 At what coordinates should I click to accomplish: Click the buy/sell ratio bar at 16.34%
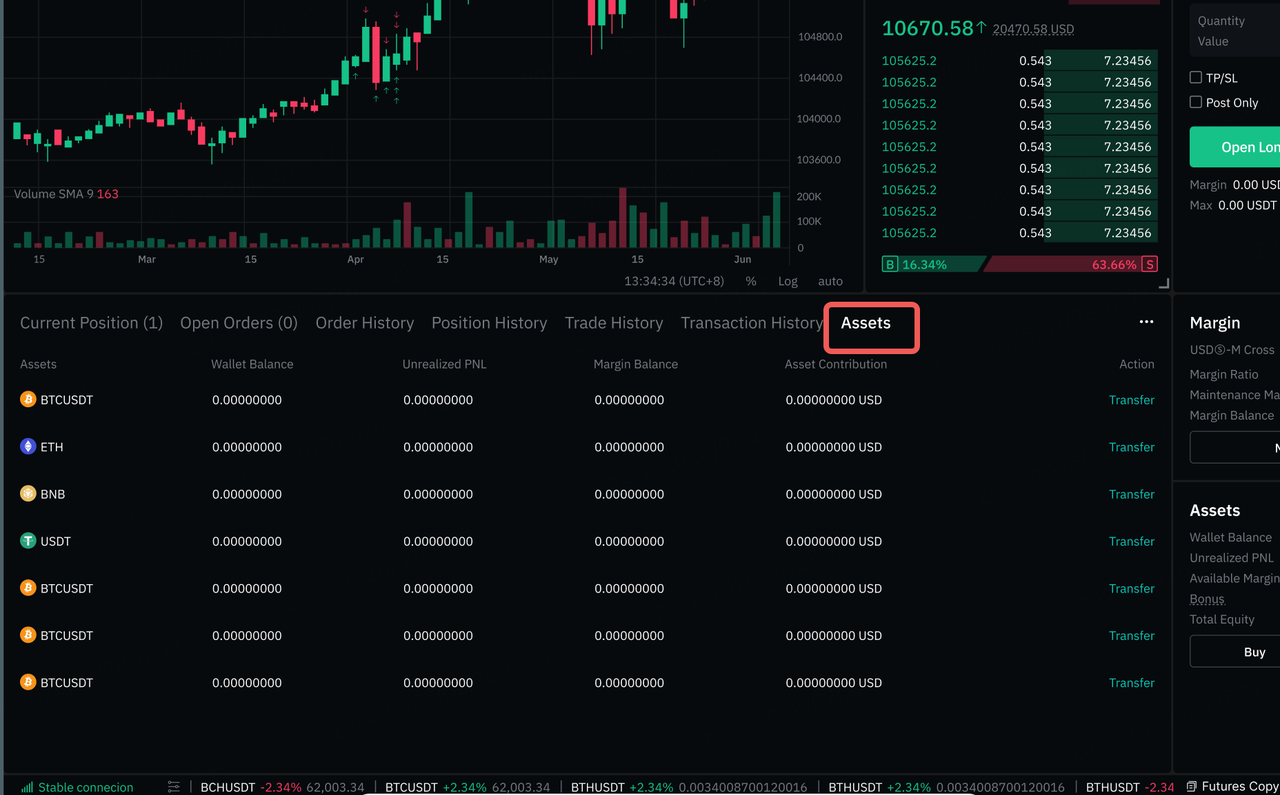click(930, 264)
